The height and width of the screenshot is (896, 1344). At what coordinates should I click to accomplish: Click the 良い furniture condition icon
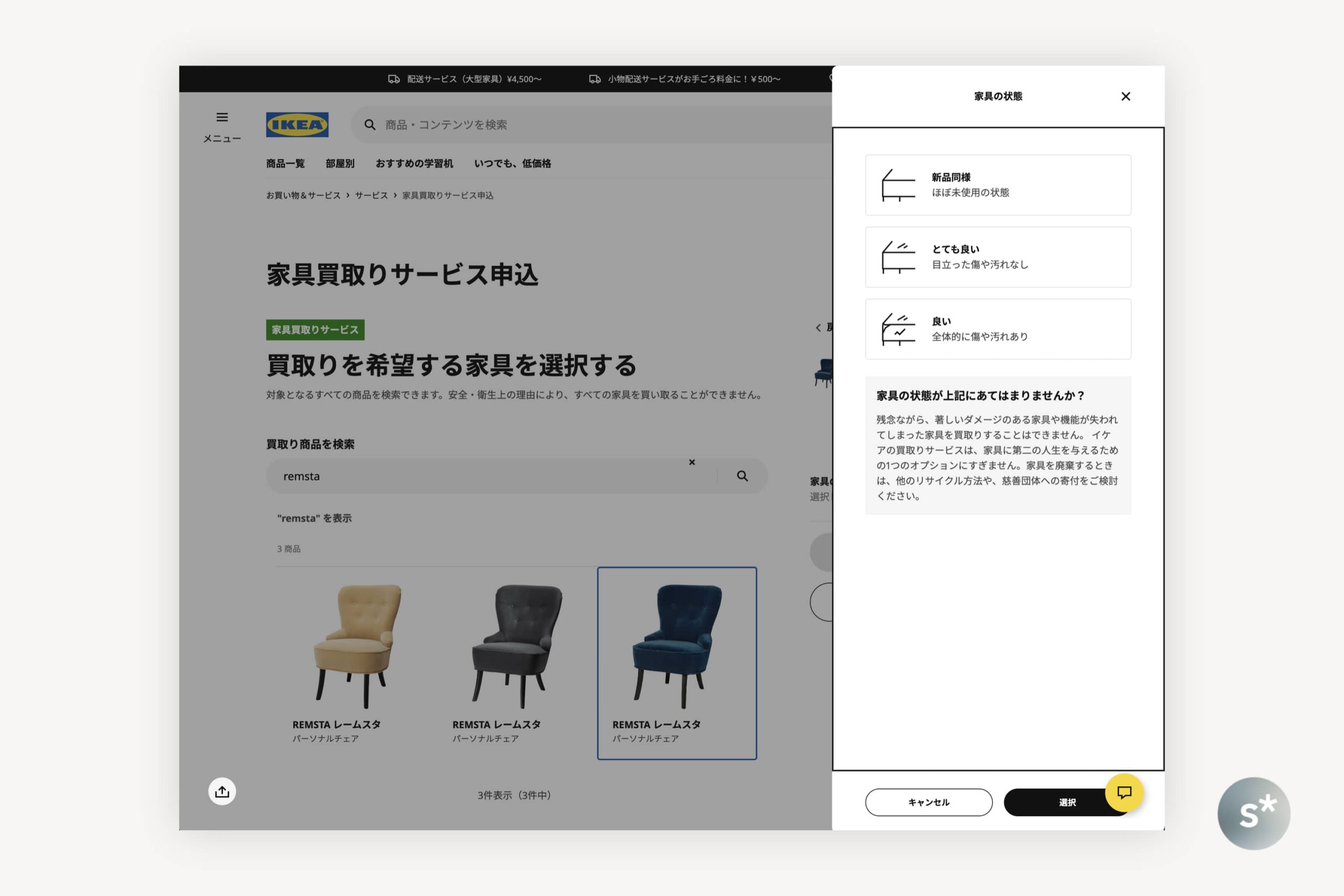(898, 329)
